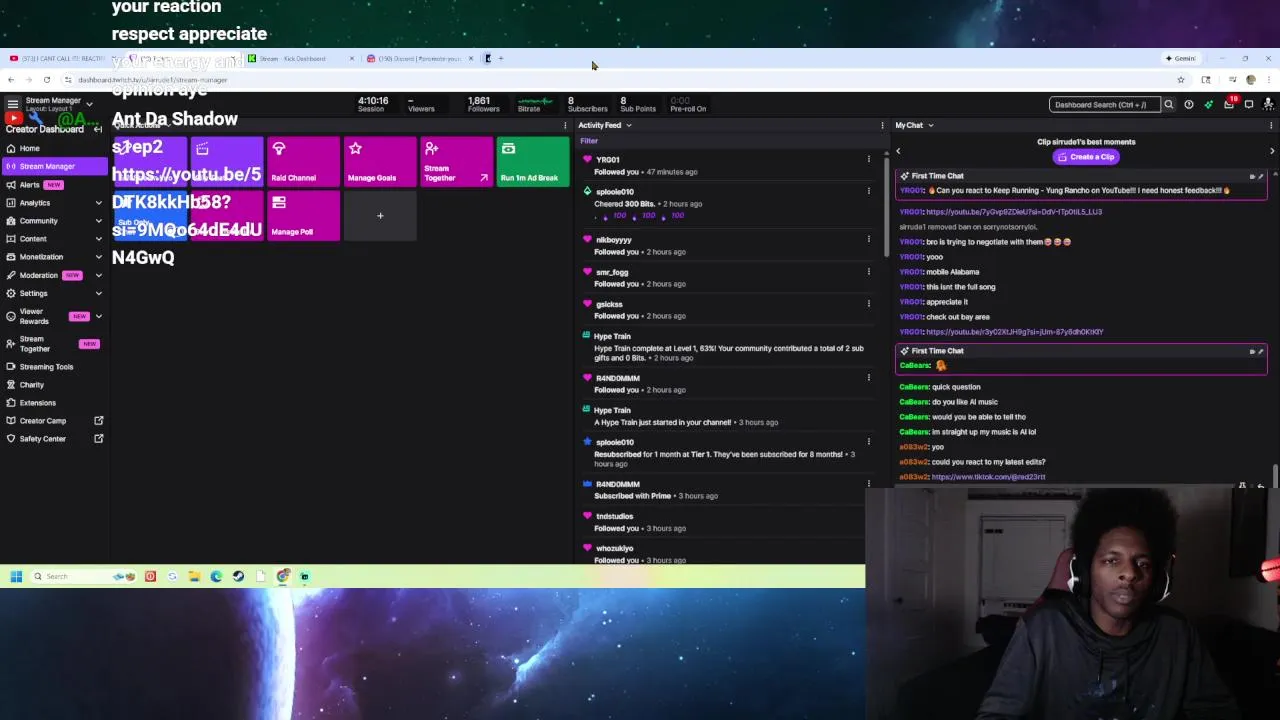Expand the Moderation section
The width and height of the screenshot is (1280, 720).
tap(98, 275)
